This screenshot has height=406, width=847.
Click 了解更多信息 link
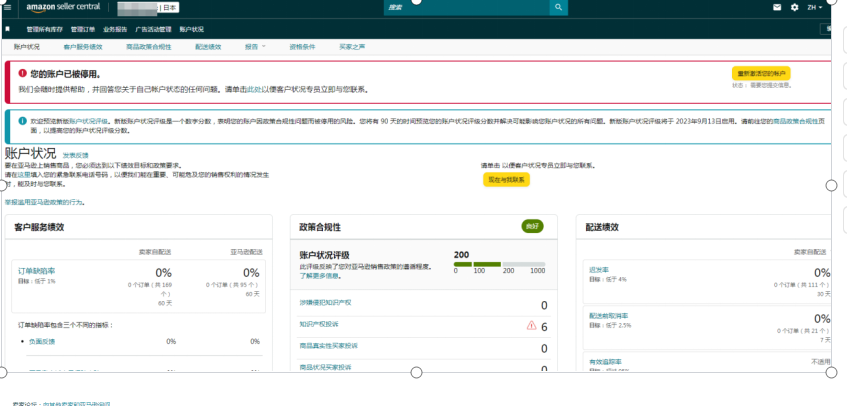coord(320,275)
